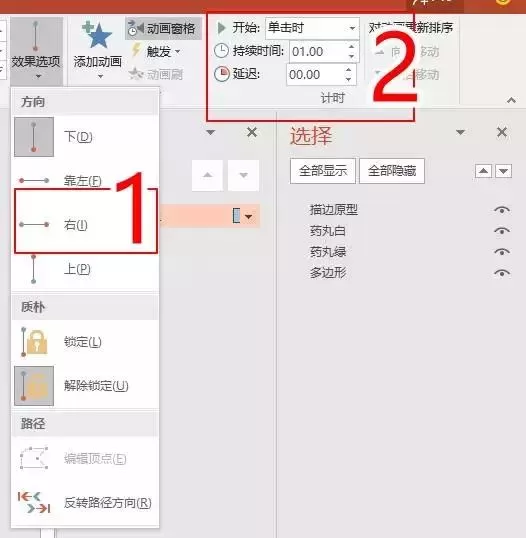This screenshot has width=526, height=538.
Task: Select the 描边原型 object
Action: coord(334,210)
